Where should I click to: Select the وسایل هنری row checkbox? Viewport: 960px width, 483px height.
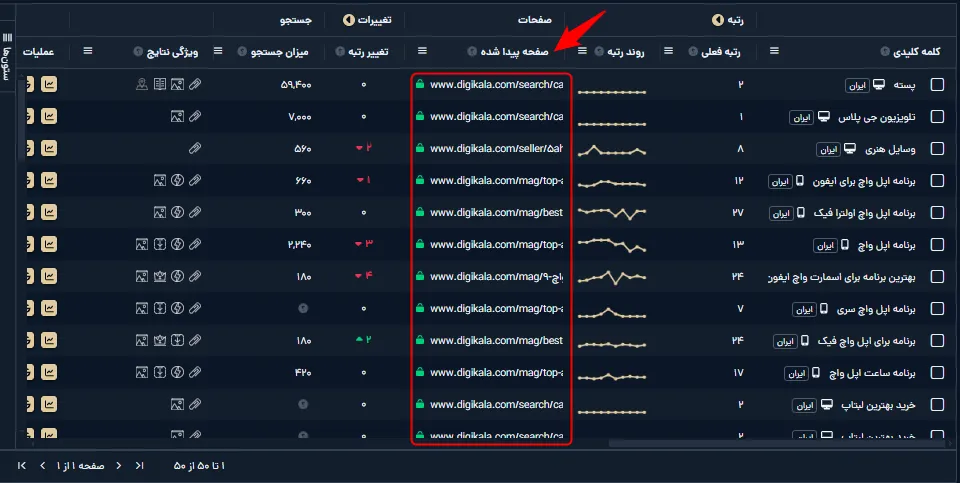937,148
